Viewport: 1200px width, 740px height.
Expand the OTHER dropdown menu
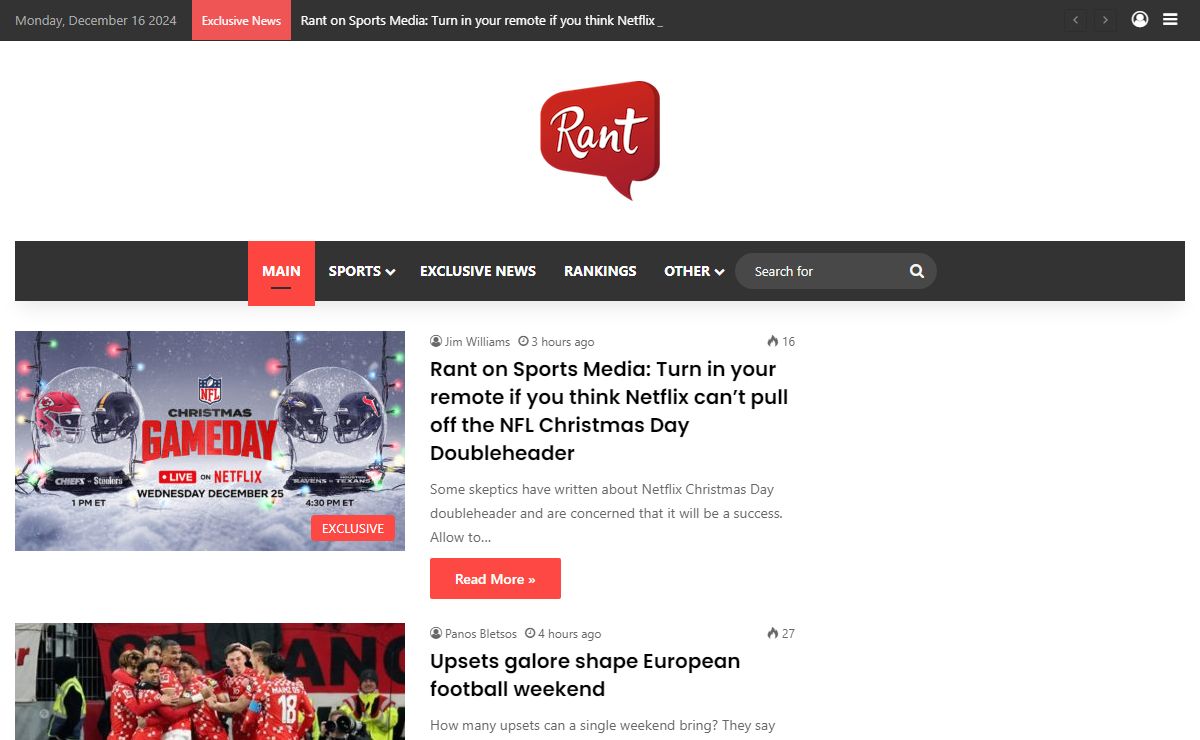point(694,271)
